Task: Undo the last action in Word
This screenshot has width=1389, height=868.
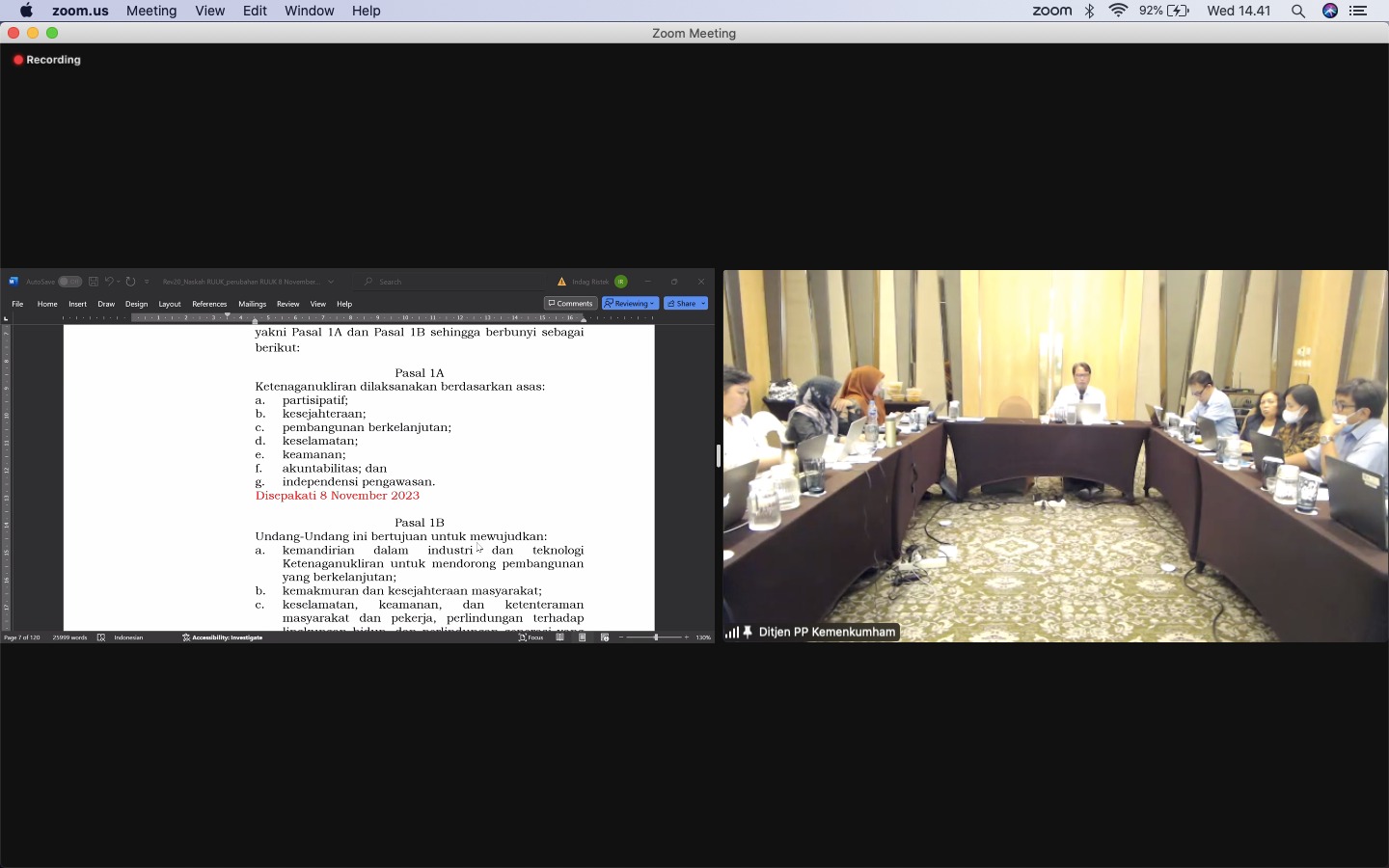Action: pos(109,282)
